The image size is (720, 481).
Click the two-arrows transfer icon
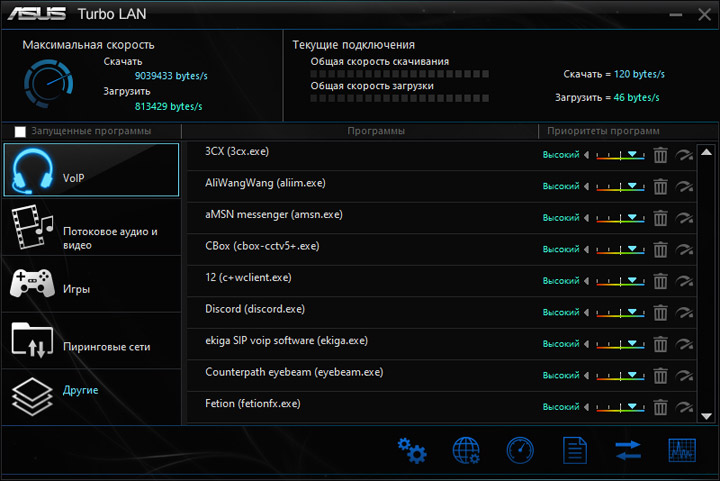[x=628, y=450]
